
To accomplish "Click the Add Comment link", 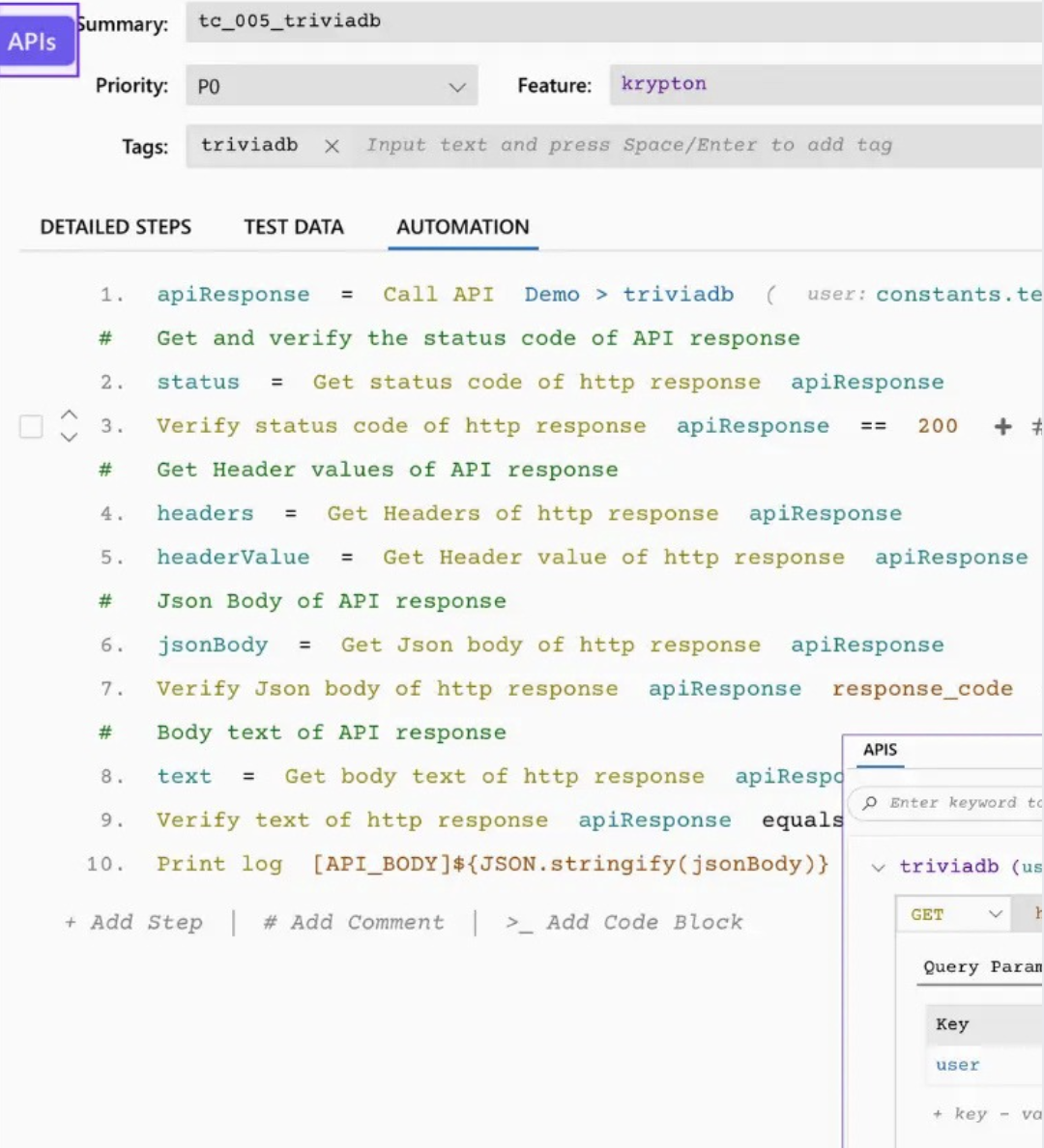I will tap(353, 922).
